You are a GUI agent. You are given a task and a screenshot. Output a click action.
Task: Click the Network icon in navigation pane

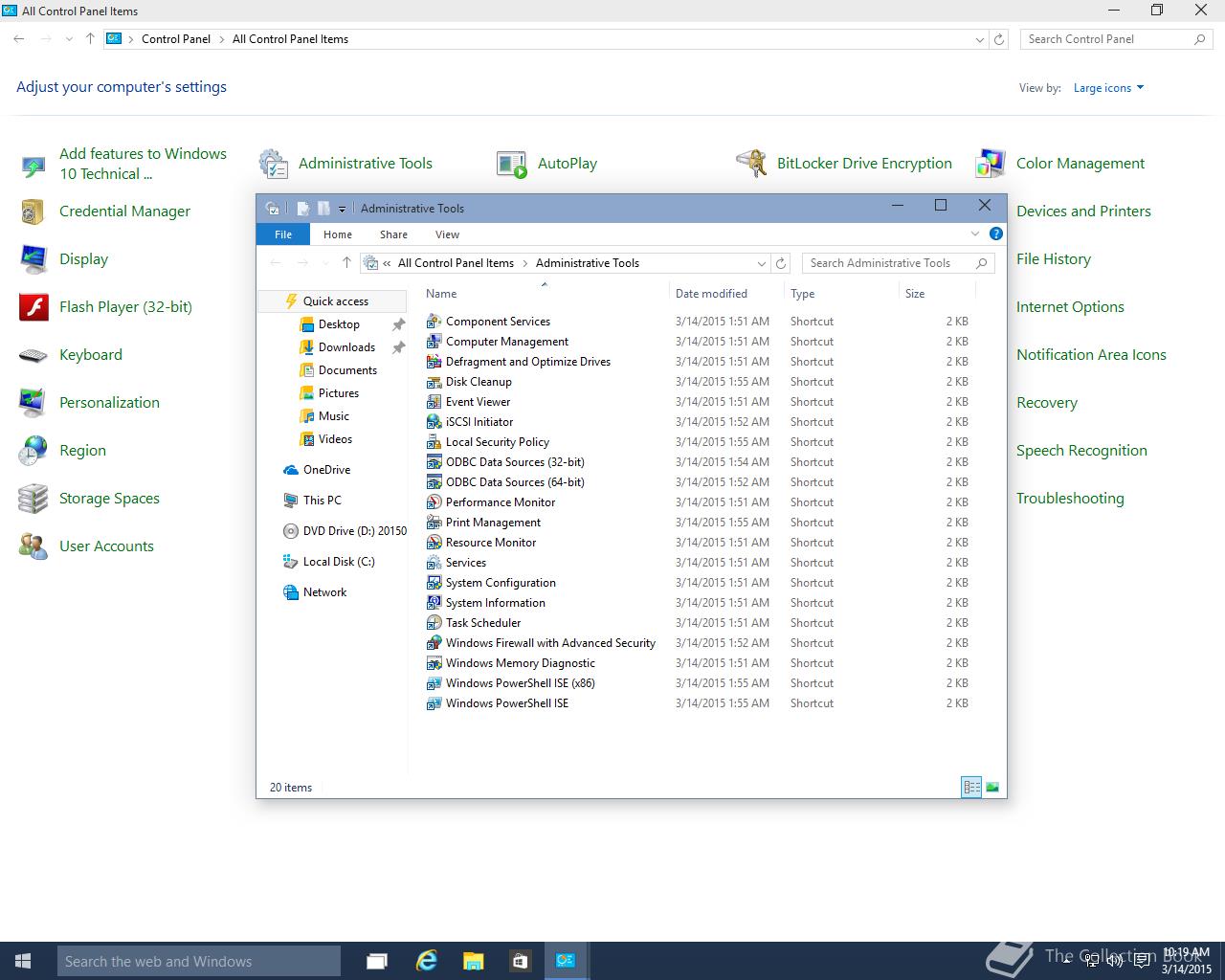pos(291,592)
